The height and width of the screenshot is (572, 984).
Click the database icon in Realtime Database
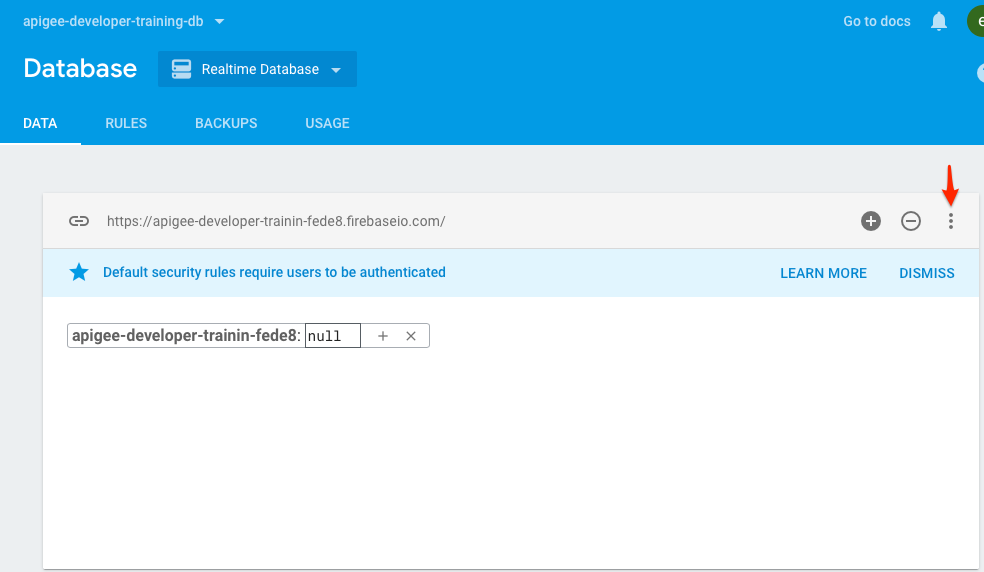click(x=181, y=69)
